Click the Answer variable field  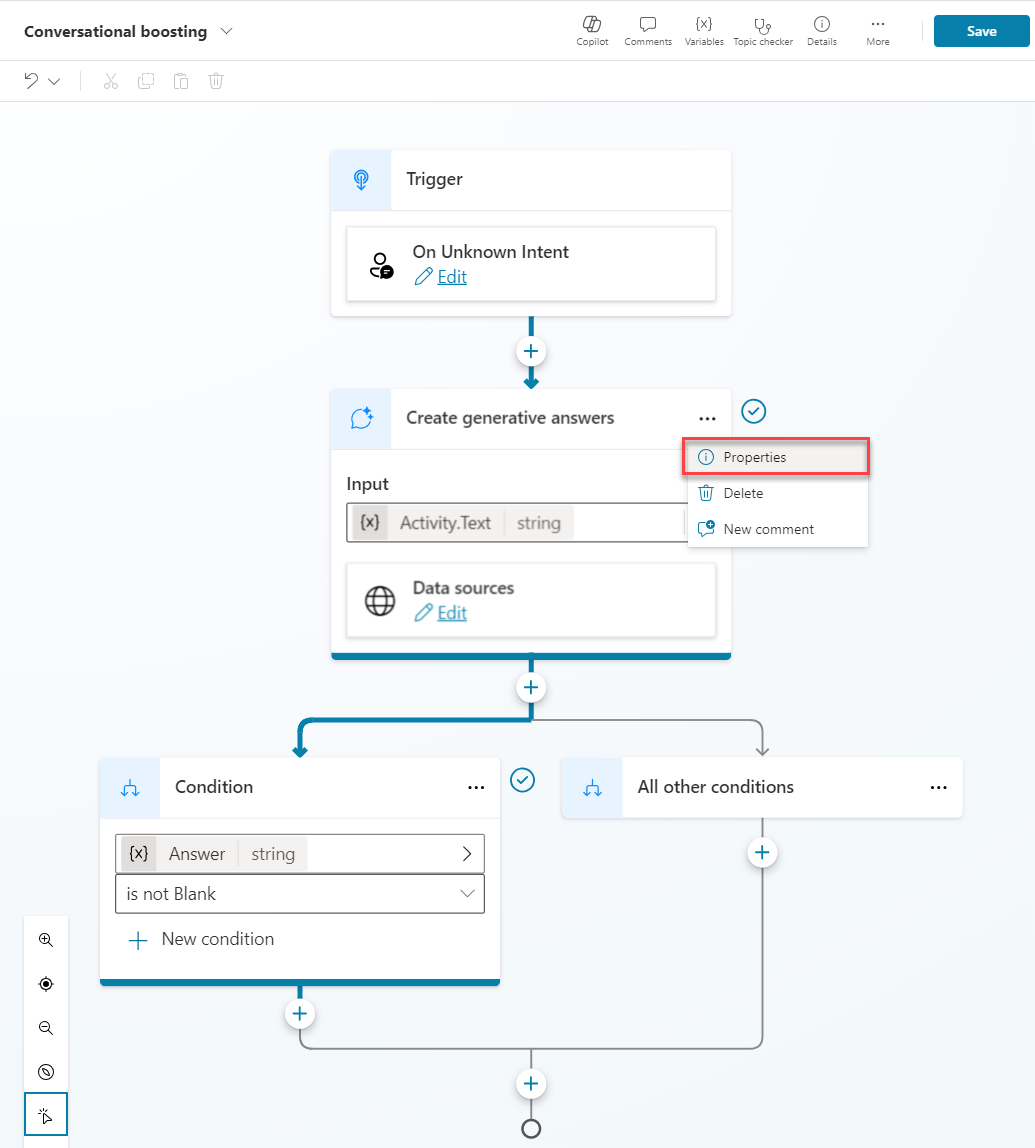pyautogui.click(x=300, y=854)
